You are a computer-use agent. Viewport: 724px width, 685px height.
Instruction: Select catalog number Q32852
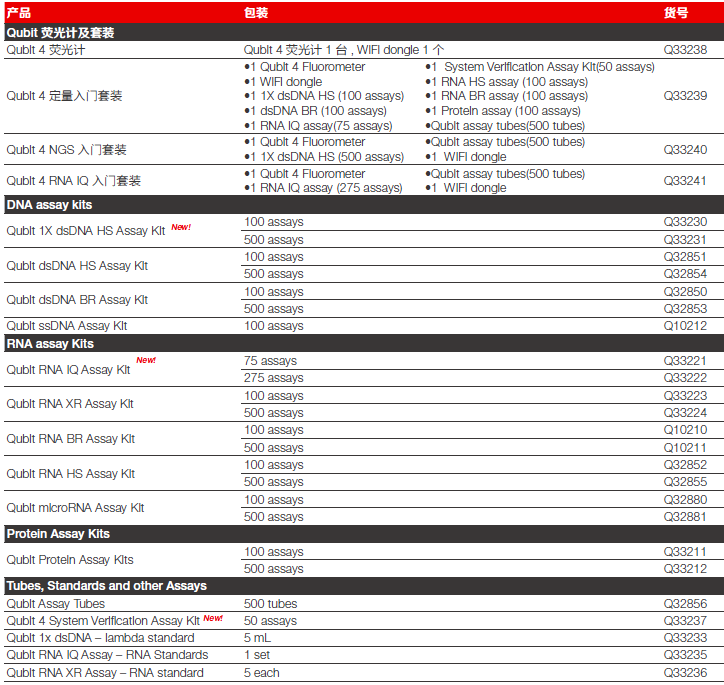coord(685,465)
